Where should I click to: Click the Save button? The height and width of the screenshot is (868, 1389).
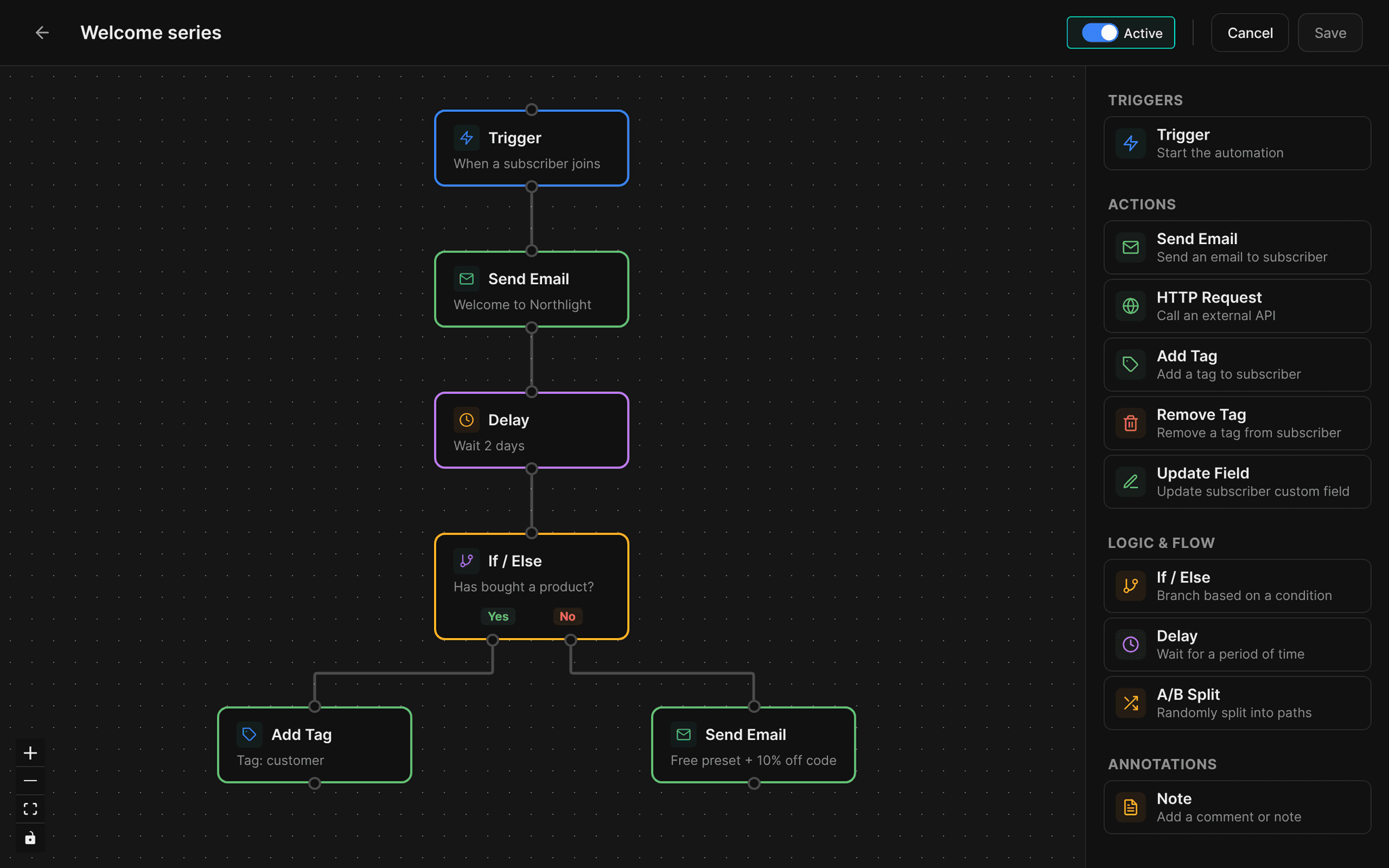1330,33
